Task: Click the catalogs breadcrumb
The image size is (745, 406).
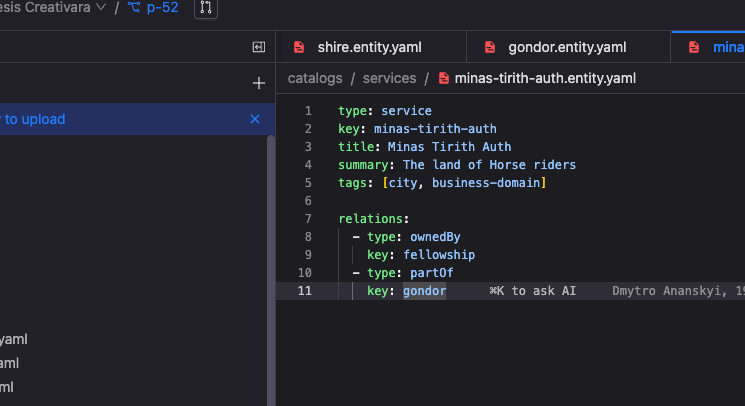Action: point(315,78)
